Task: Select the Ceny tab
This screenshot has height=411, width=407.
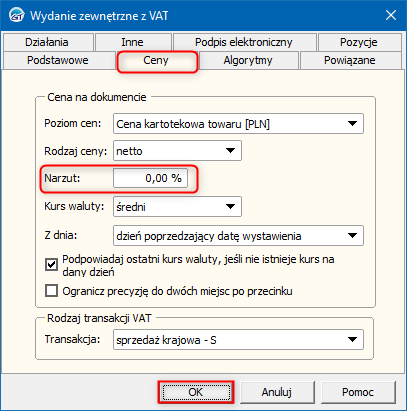Action: point(156,61)
